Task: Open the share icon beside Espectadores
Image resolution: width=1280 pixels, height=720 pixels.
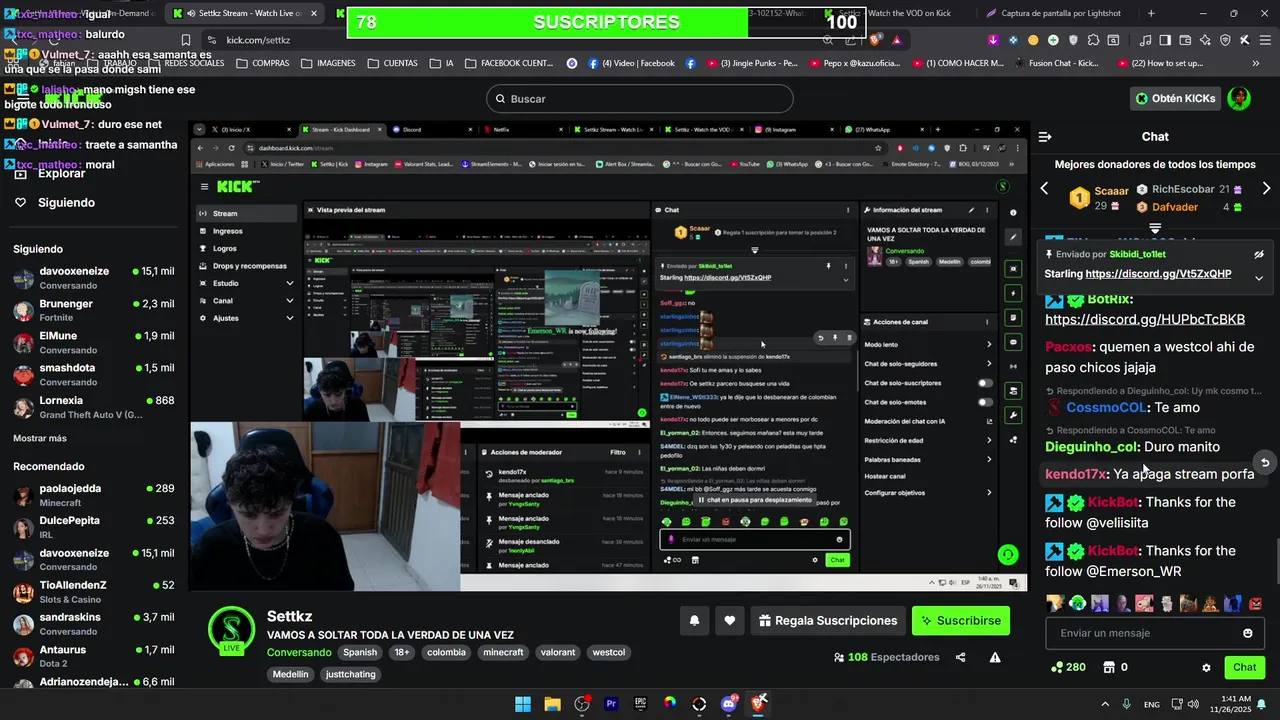Action: point(961,657)
